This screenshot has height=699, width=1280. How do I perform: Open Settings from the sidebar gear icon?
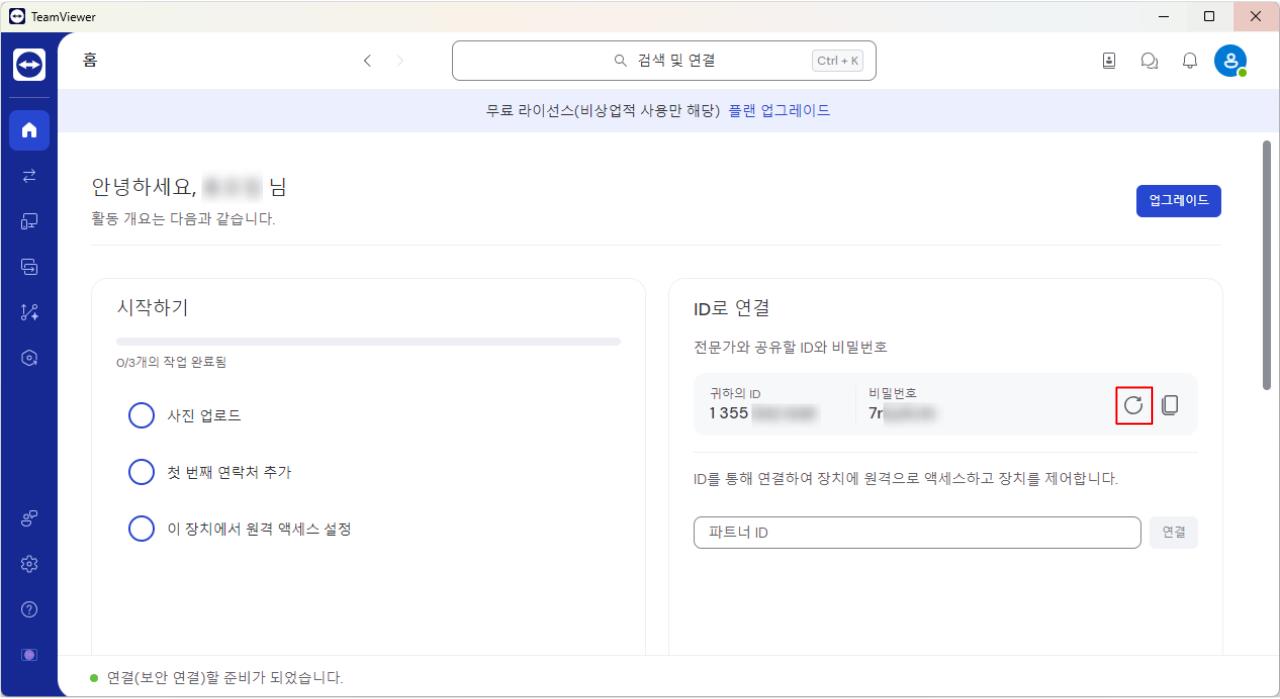(x=29, y=563)
